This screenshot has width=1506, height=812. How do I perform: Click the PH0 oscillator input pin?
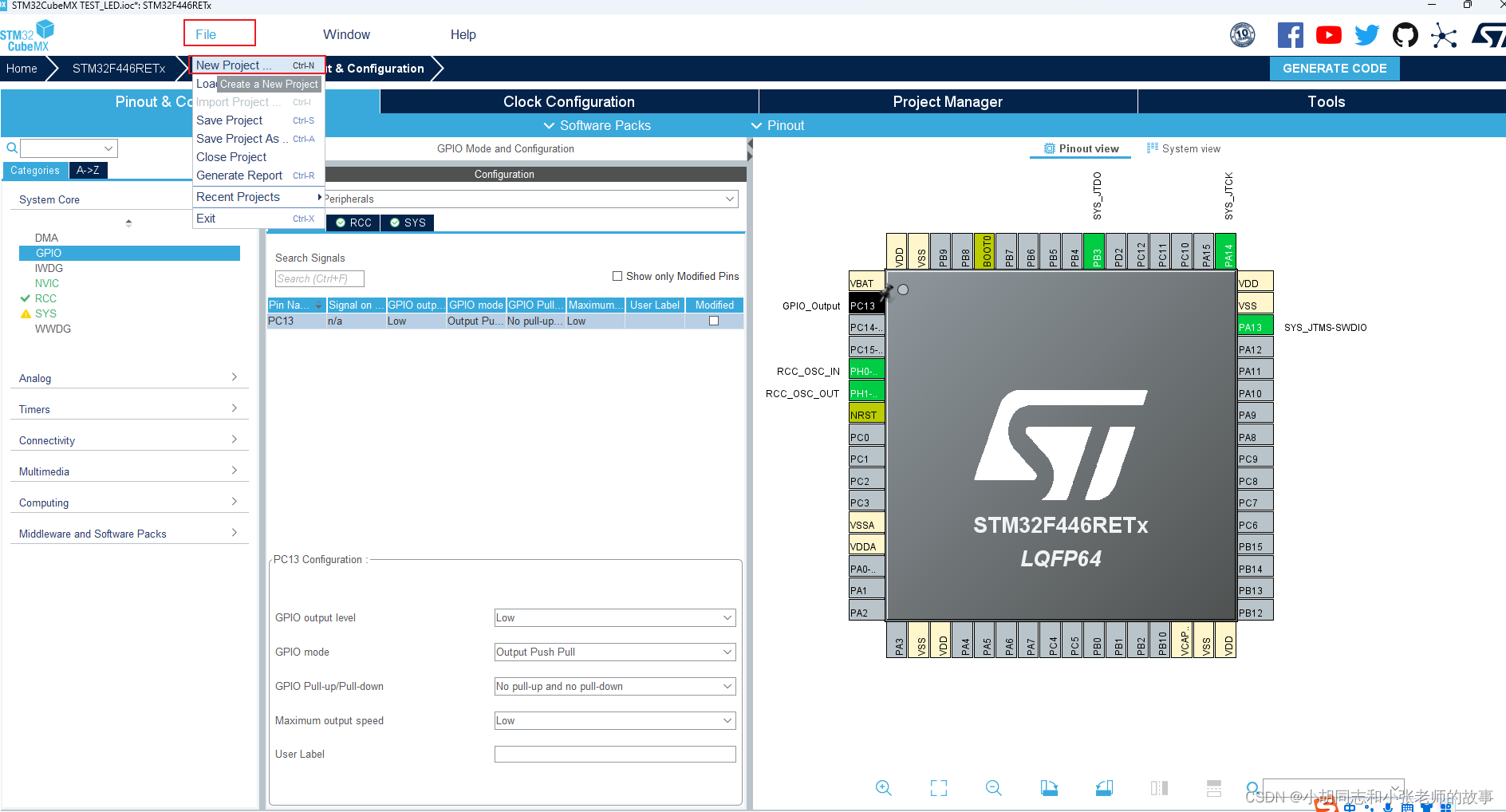point(867,371)
